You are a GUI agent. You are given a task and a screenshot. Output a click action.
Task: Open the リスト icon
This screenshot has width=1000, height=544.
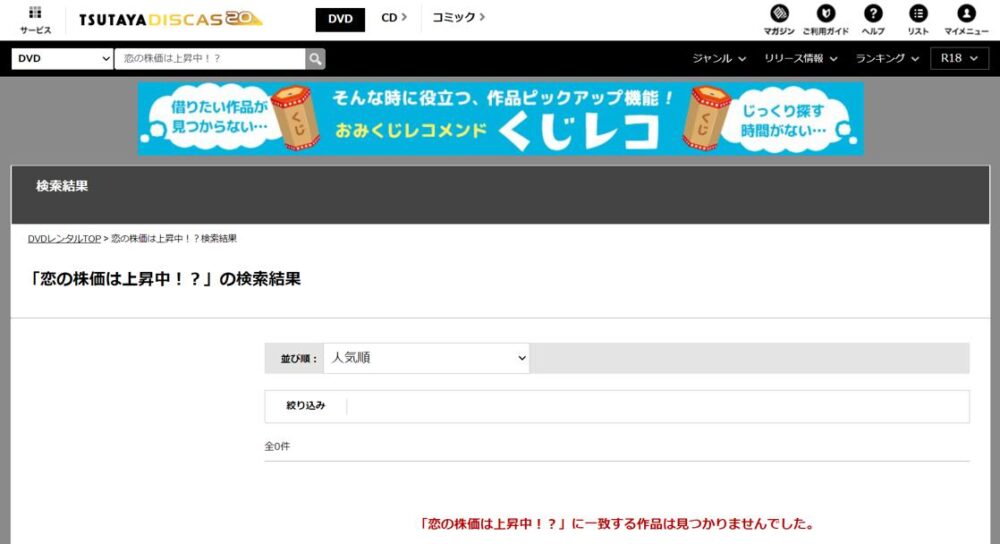click(918, 20)
